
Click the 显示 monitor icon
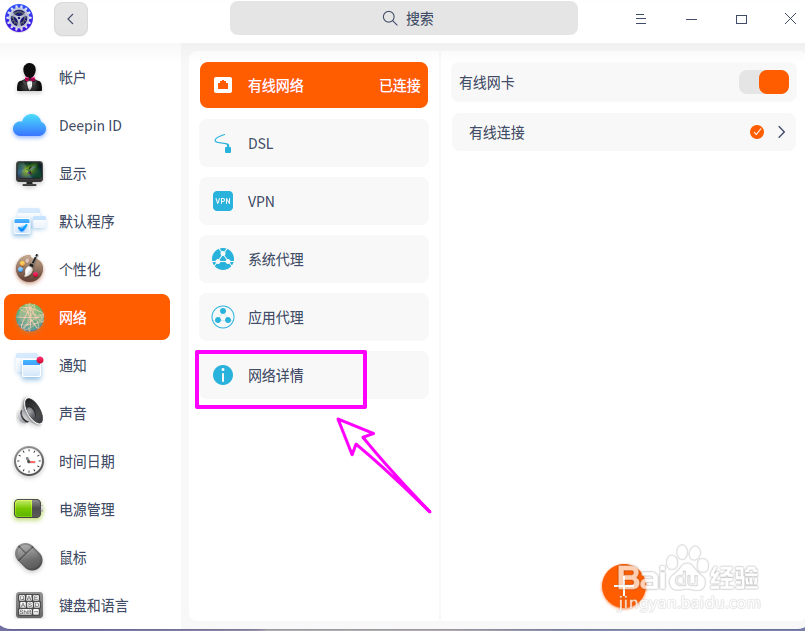(x=29, y=174)
